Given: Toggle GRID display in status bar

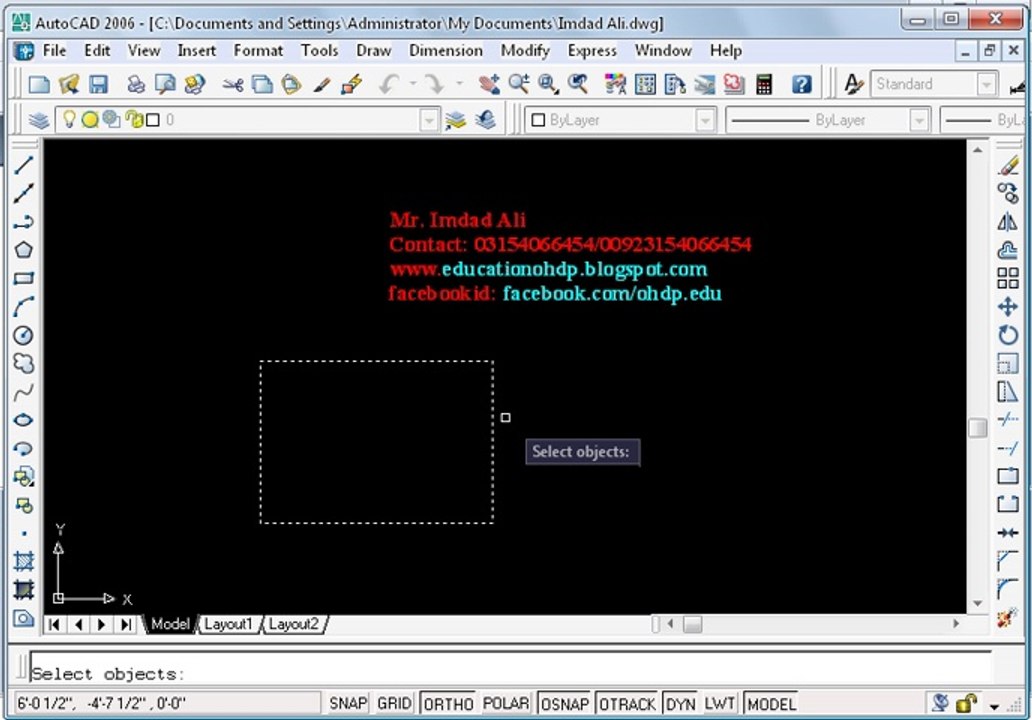Looking at the screenshot, I should pyautogui.click(x=394, y=704).
